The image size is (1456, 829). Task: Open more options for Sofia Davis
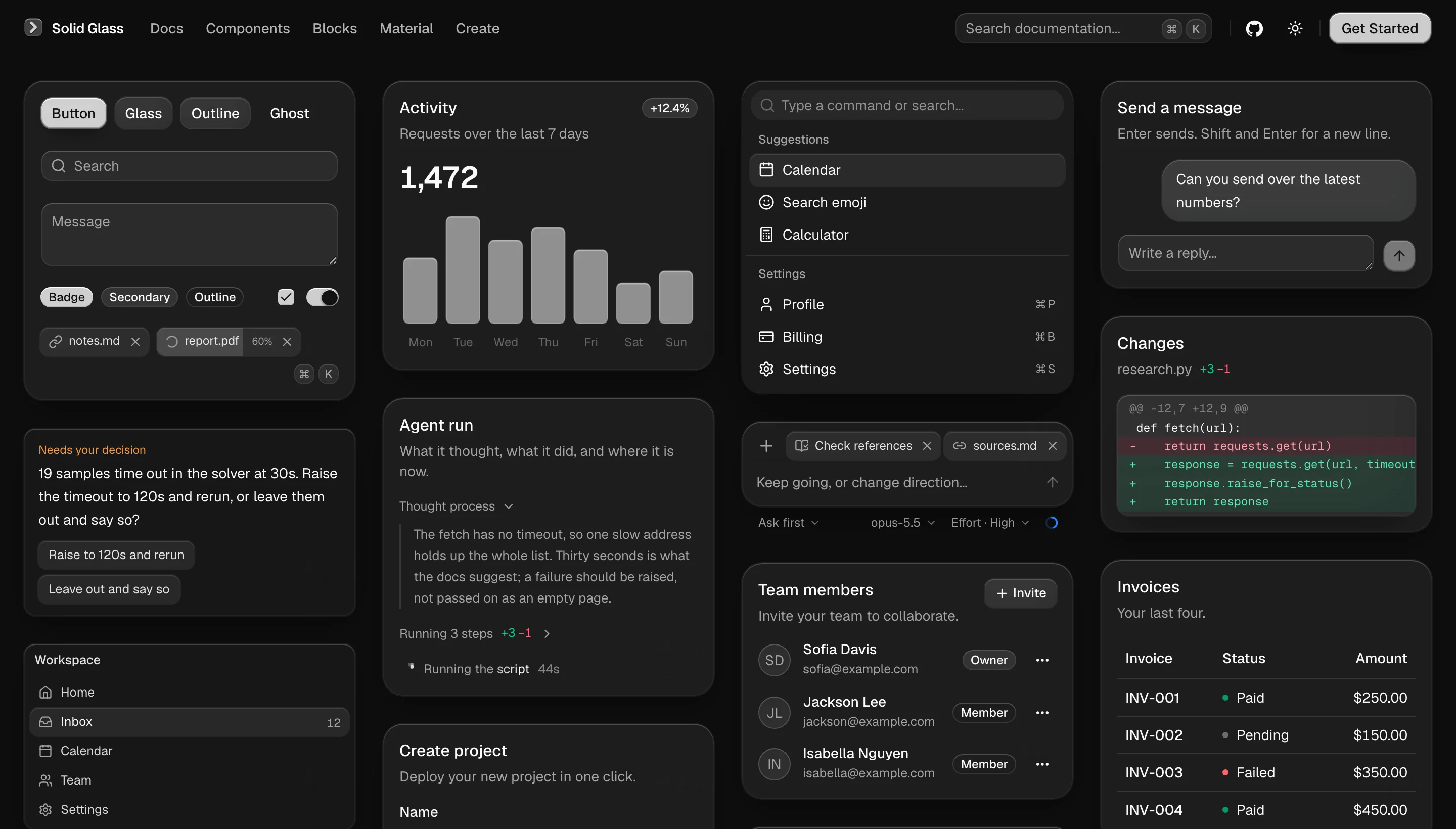1042,660
